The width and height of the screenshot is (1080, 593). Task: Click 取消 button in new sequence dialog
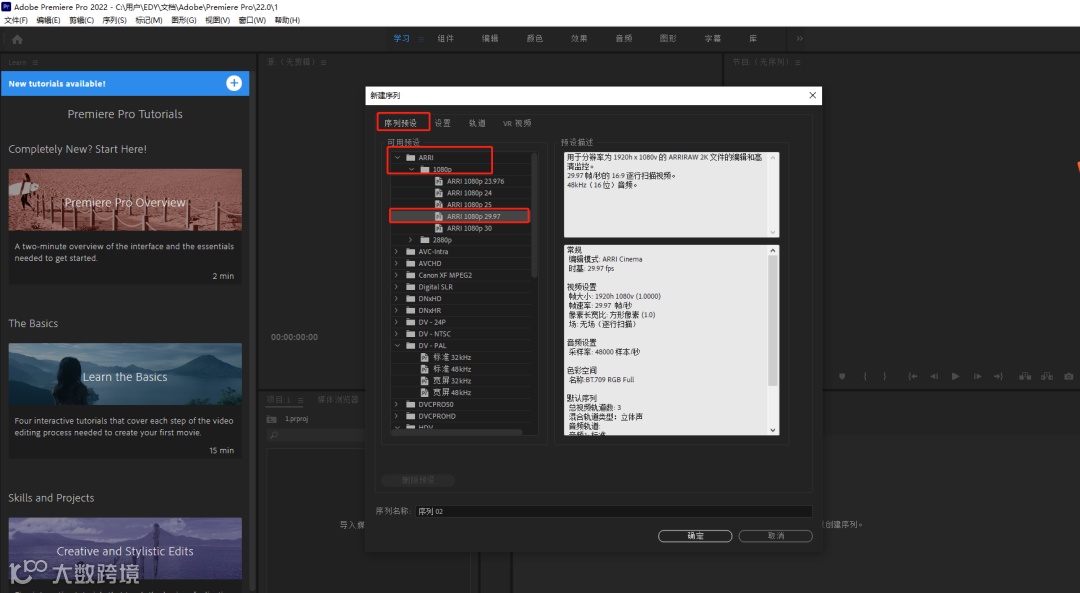[x=776, y=536]
